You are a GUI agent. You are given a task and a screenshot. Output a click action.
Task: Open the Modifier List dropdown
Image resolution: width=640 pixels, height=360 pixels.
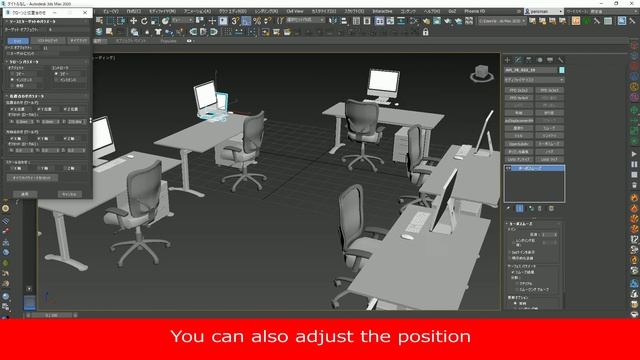534,80
